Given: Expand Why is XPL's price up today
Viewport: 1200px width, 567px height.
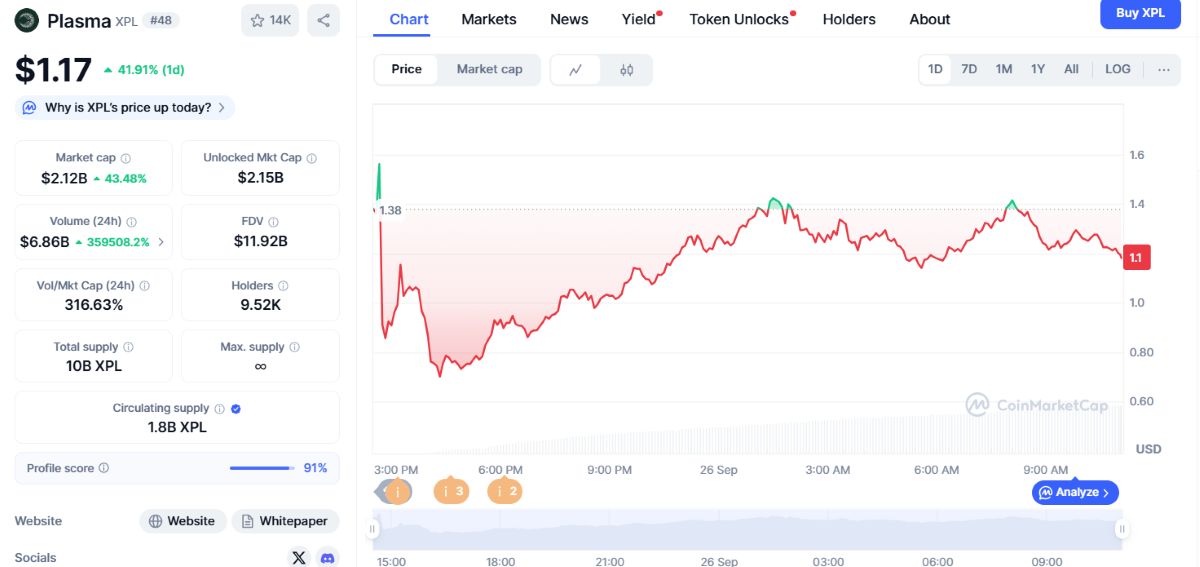Looking at the screenshot, I should [125, 107].
